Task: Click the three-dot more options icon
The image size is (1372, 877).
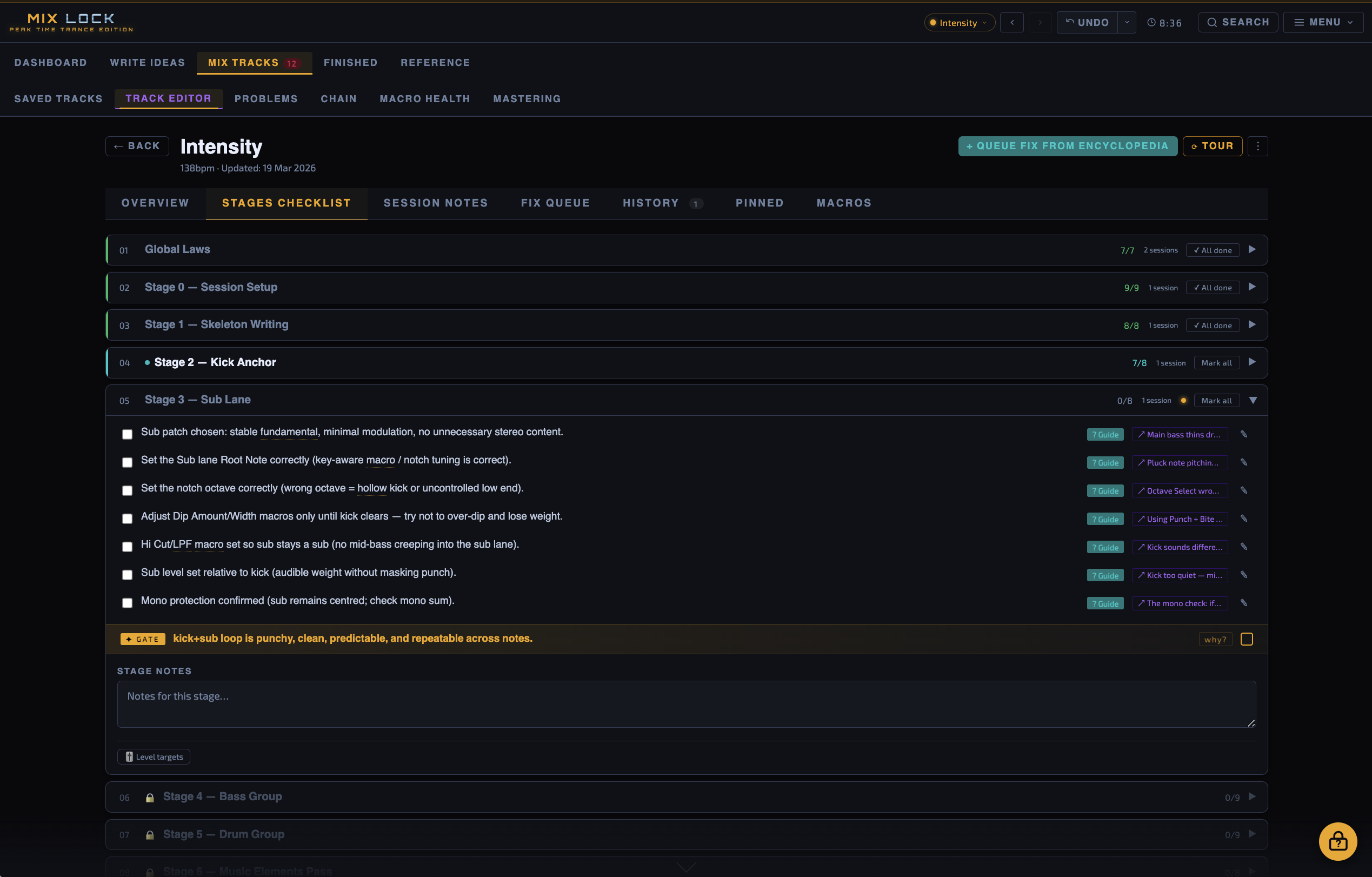Action: pos(1257,147)
